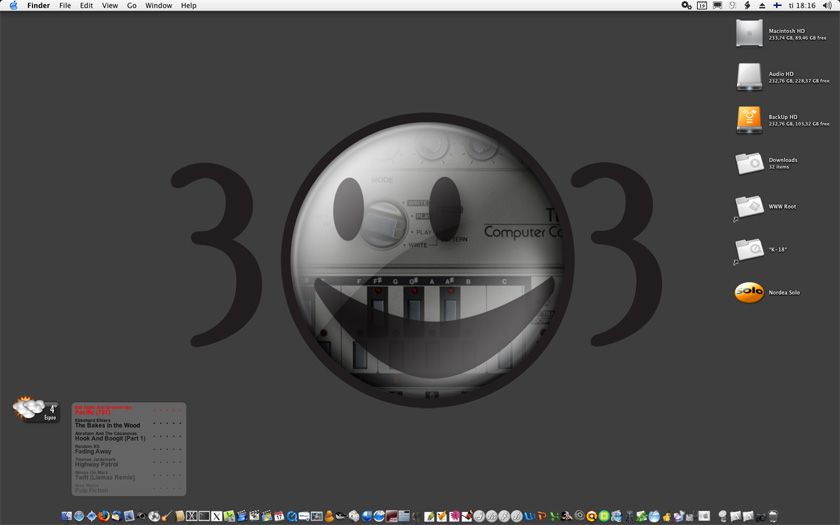This screenshot has width=840, height=525.
Task: Select the WWW Root folder alias
Action: (749, 206)
